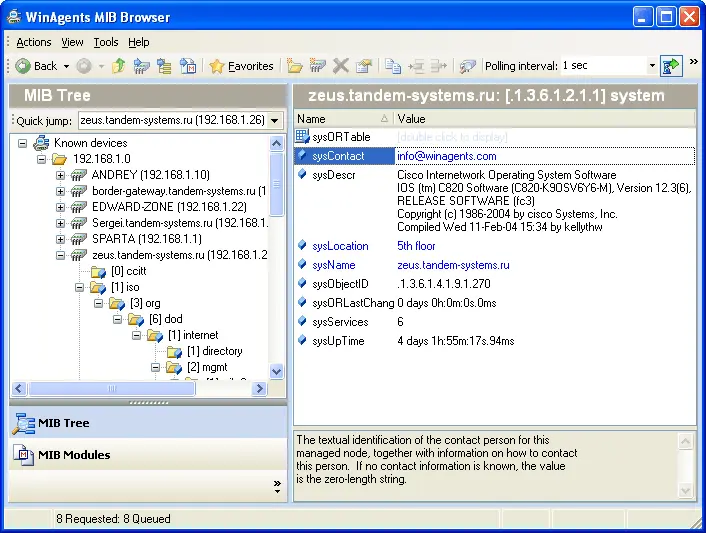This screenshot has width=706, height=533.
Task: Switch to the MIB Modules panel
Action: click(x=74, y=455)
